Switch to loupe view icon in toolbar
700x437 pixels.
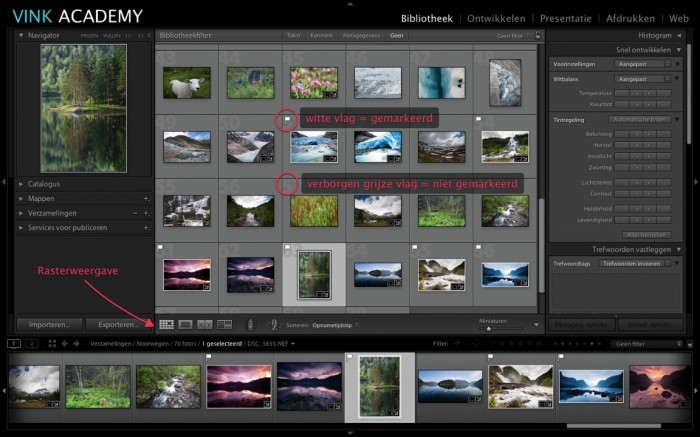click(x=185, y=325)
